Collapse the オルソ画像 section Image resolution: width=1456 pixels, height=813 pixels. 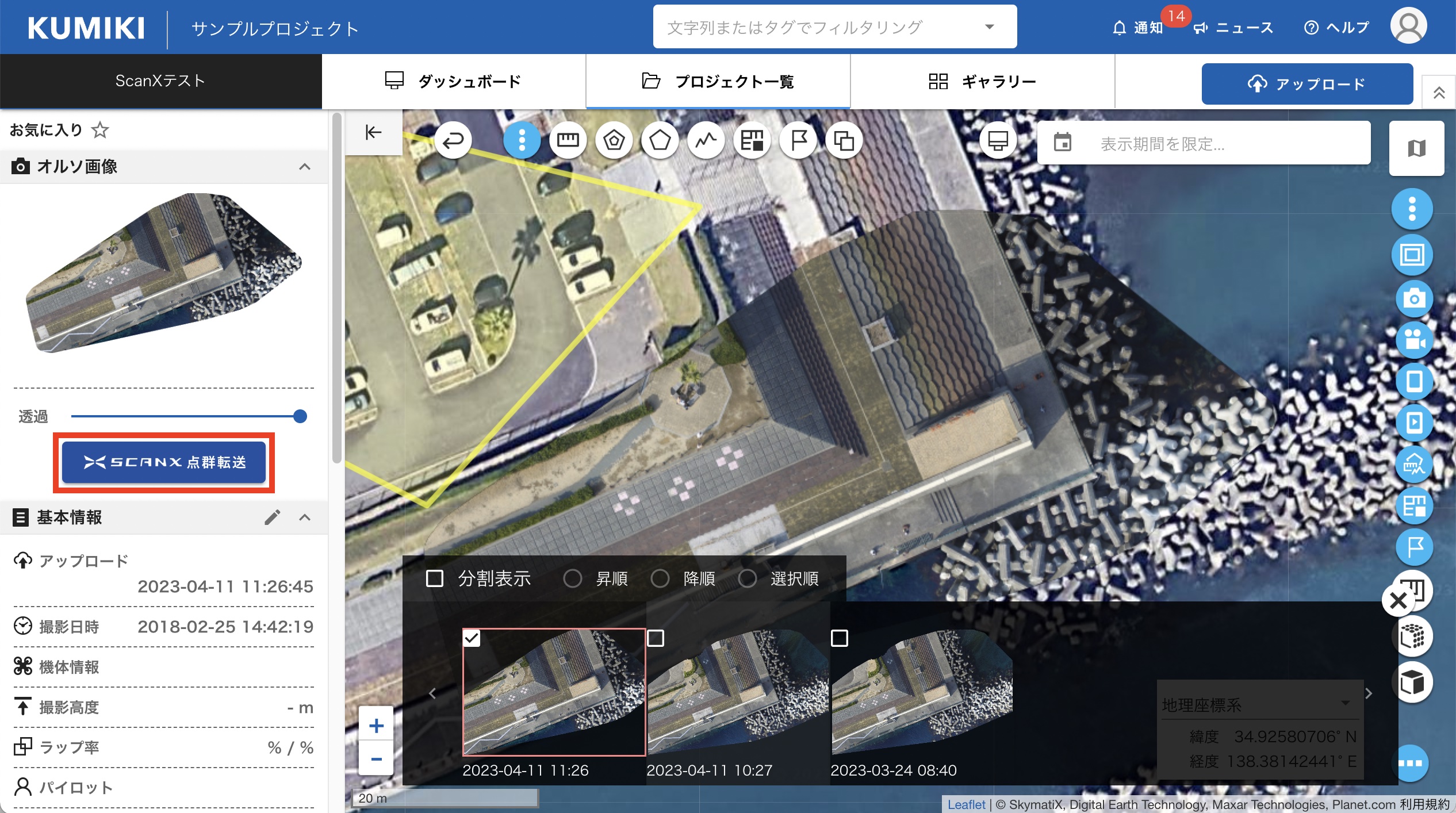(304, 167)
